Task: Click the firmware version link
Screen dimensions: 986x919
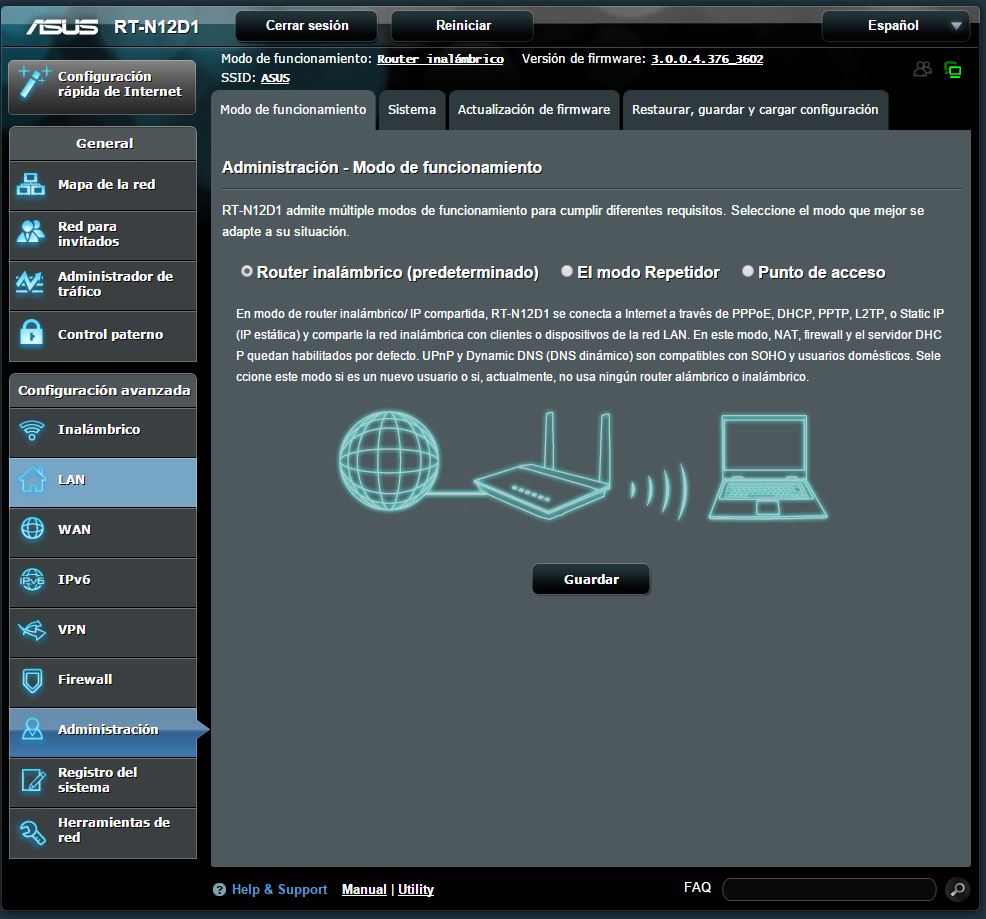Action: pyautogui.click(x=707, y=59)
